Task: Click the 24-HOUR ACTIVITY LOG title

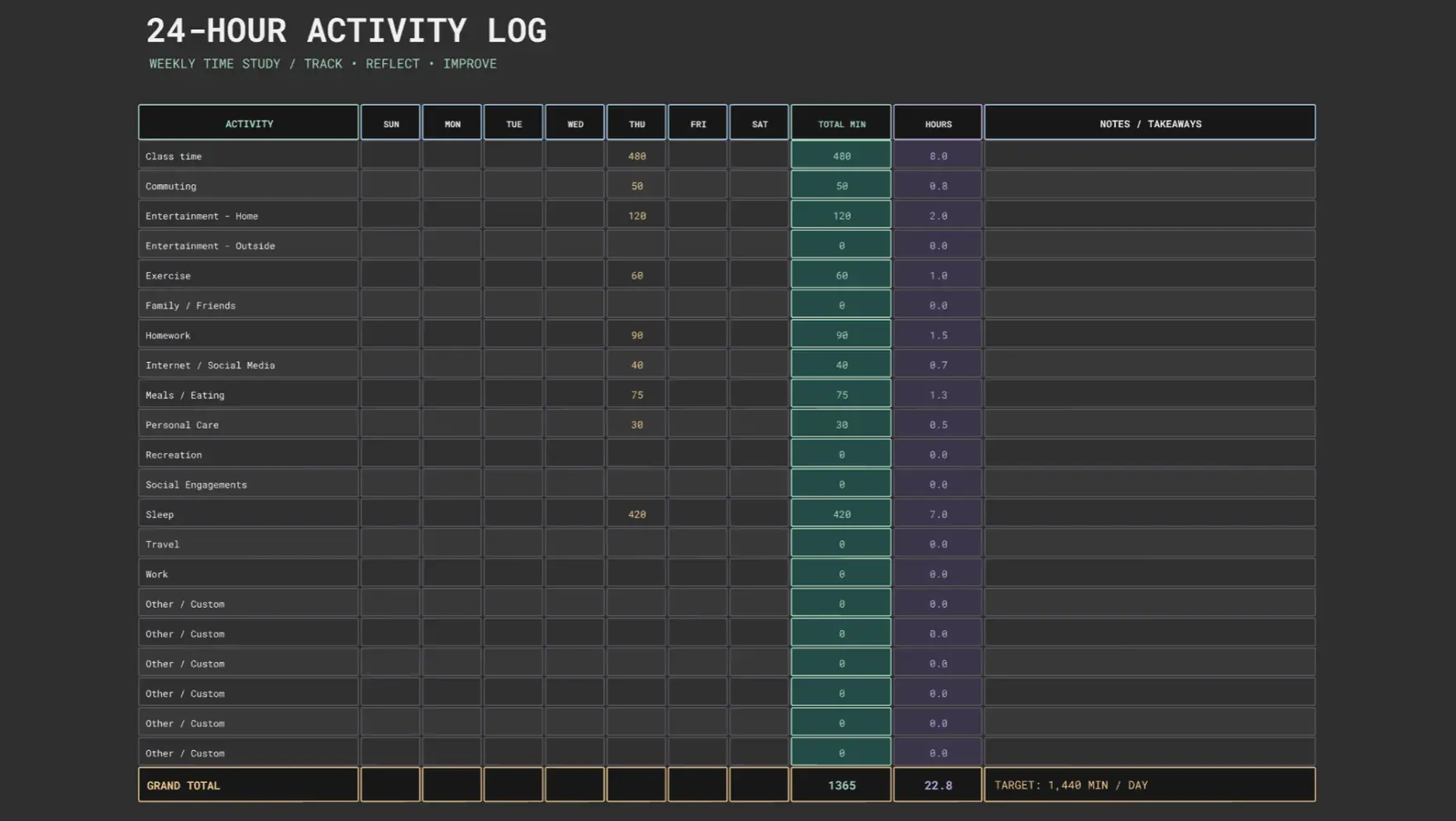Action: pos(346,31)
